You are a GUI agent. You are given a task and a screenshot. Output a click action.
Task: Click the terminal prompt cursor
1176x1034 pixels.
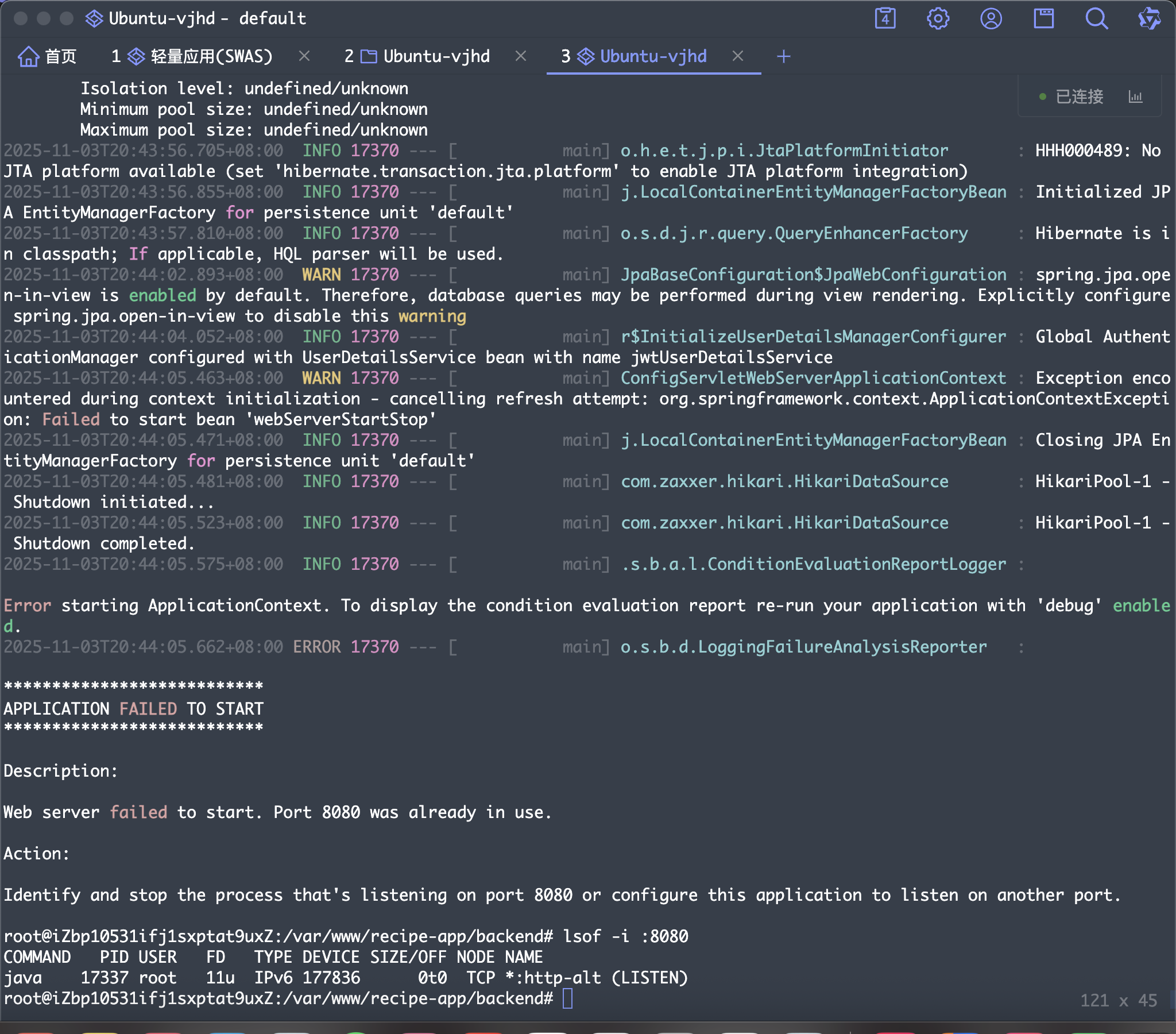tap(567, 998)
